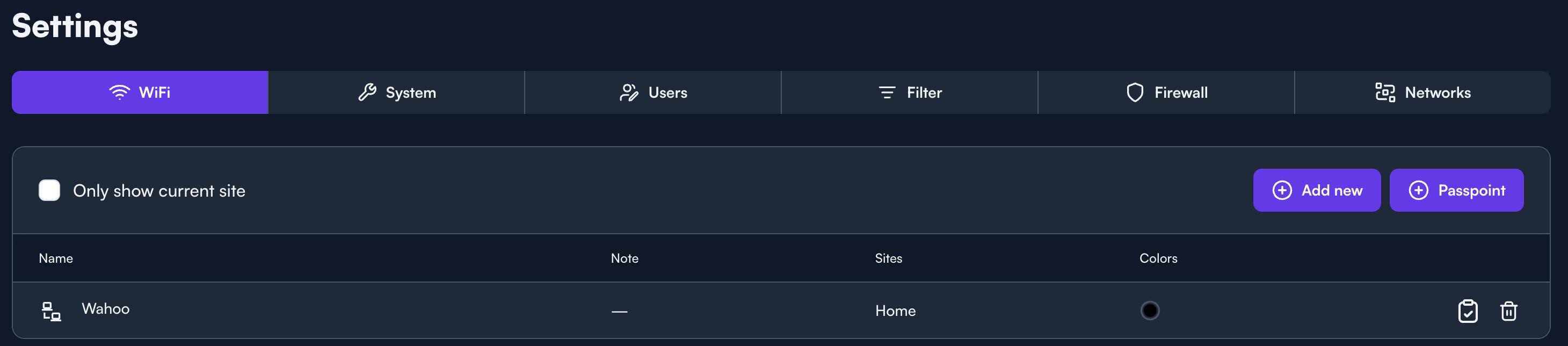Go to the Users tab
The width and height of the screenshot is (1568, 346).
(x=652, y=92)
